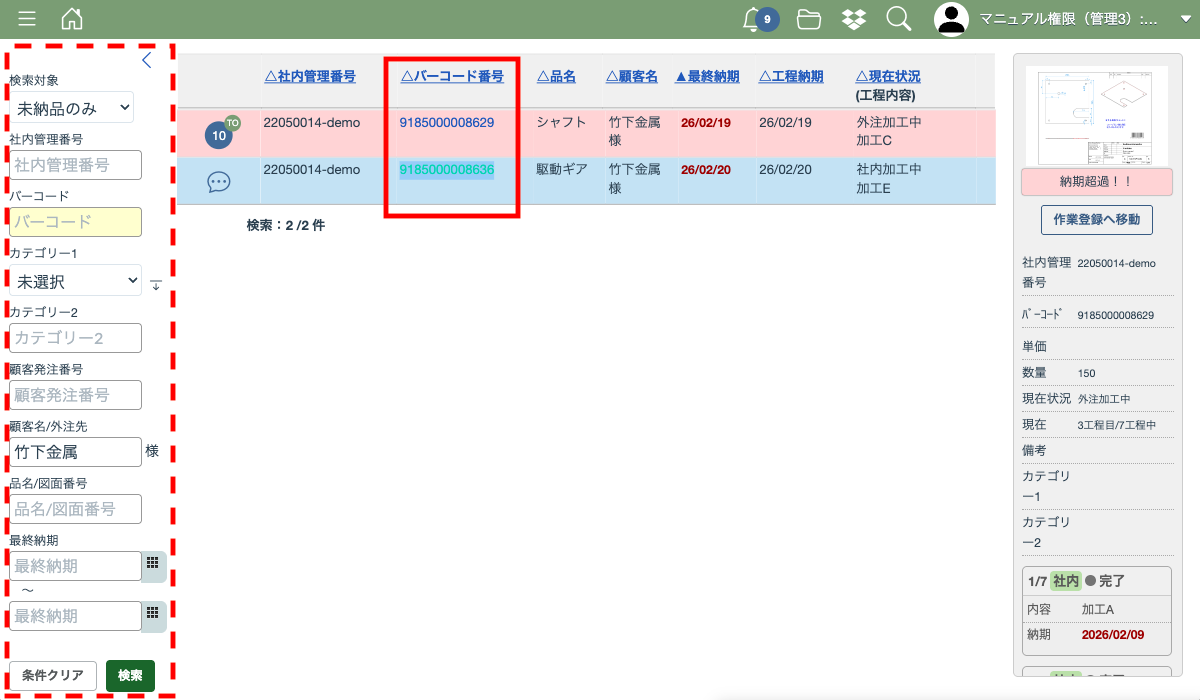Collapse the search sidebar panel
Image resolution: width=1200 pixels, height=700 pixels.
pos(147,60)
